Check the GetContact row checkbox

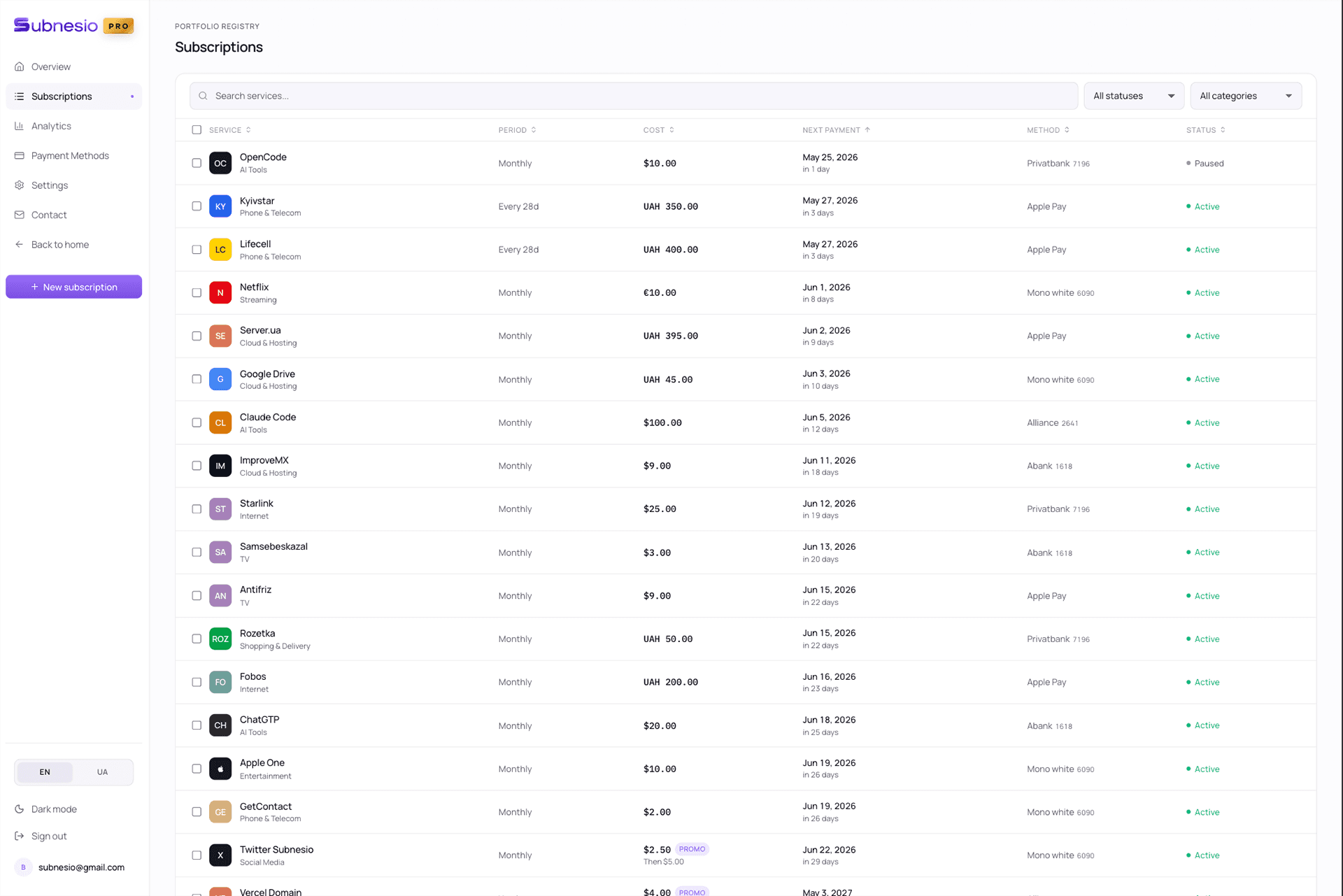197,812
